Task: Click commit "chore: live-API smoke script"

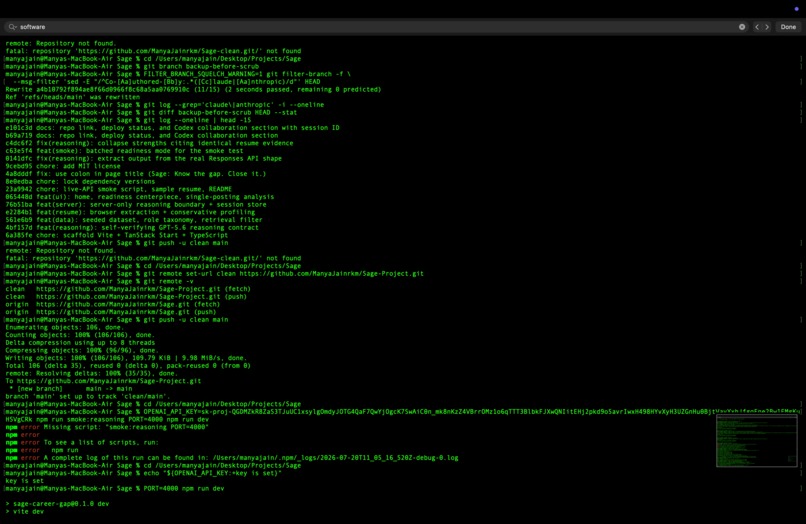Action: 118,189
